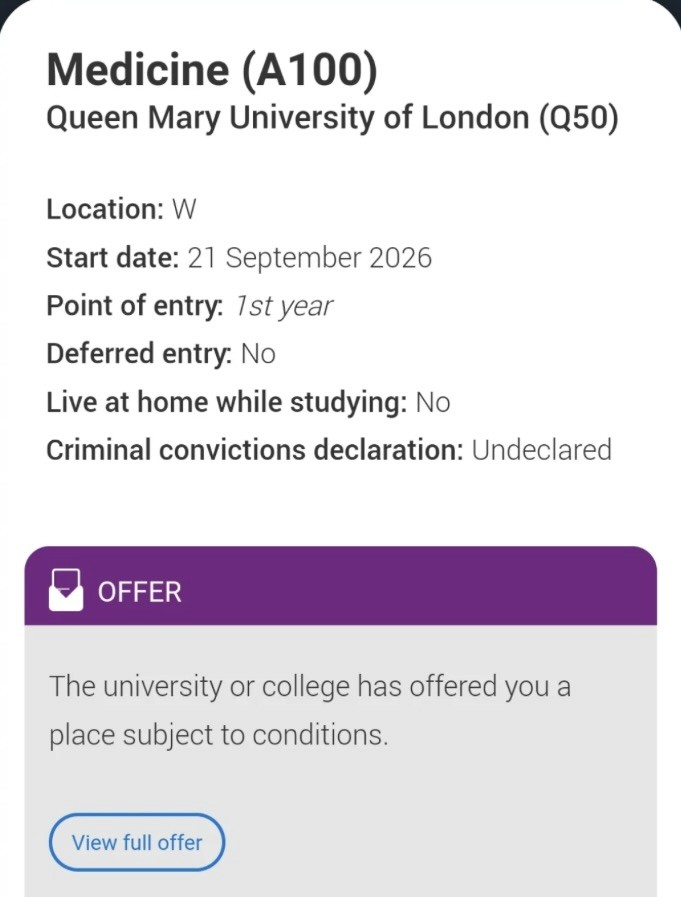This screenshot has height=897, width=681.
Task: Click the Live at home while studying label
Action: click(x=227, y=402)
